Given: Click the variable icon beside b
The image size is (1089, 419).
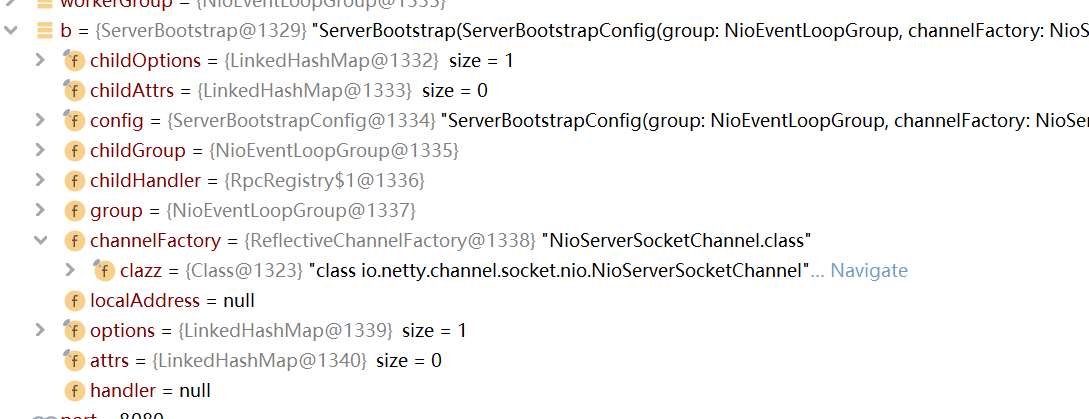Looking at the screenshot, I should pyautogui.click(x=44, y=31).
